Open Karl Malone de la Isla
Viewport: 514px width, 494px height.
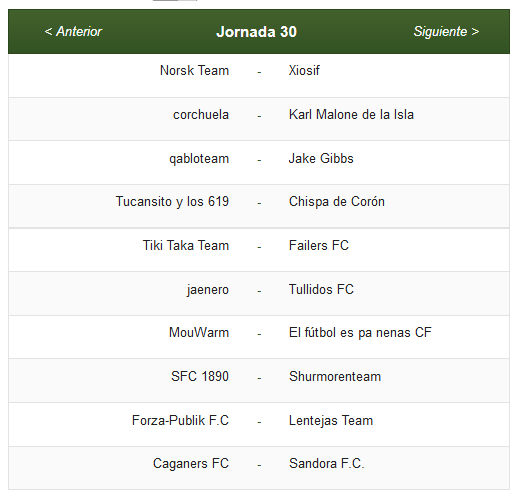coord(351,115)
